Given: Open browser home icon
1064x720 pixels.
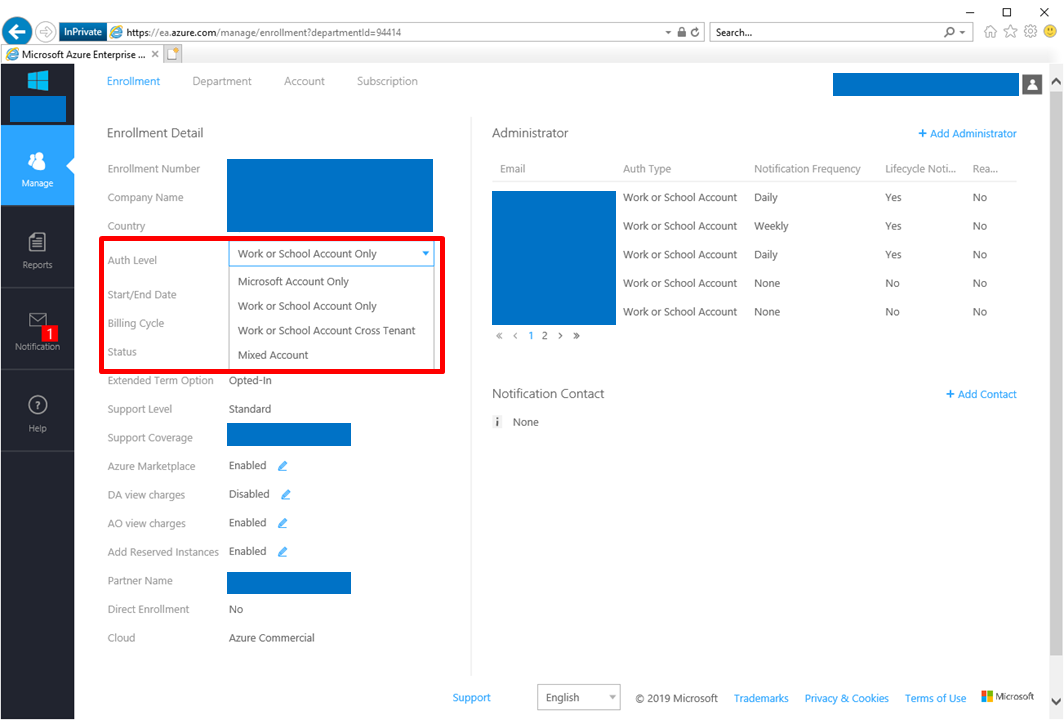Looking at the screenshot, I should click(990, 31).
